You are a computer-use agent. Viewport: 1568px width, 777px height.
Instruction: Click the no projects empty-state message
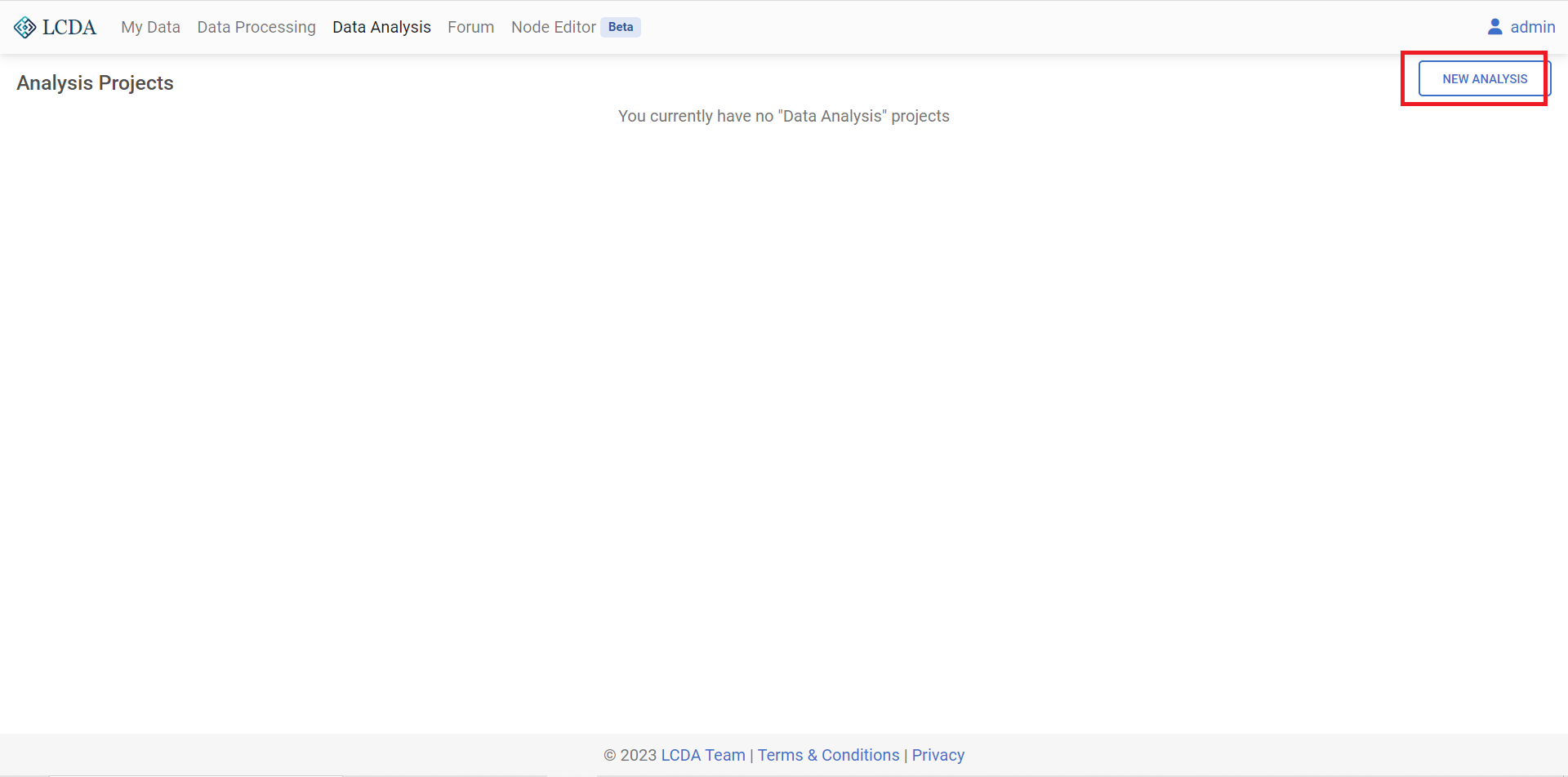point(783,116)
